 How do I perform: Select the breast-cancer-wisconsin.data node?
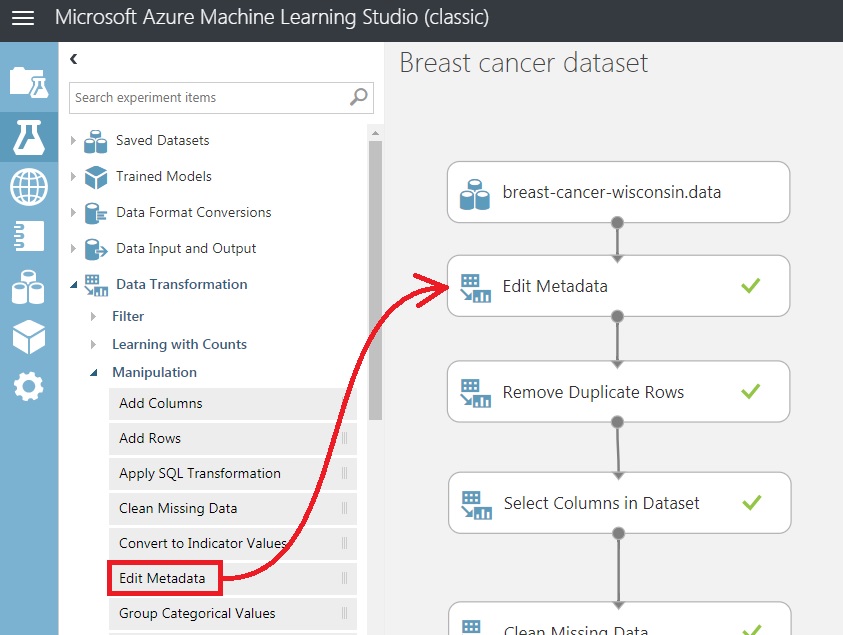tap(618, 192)
